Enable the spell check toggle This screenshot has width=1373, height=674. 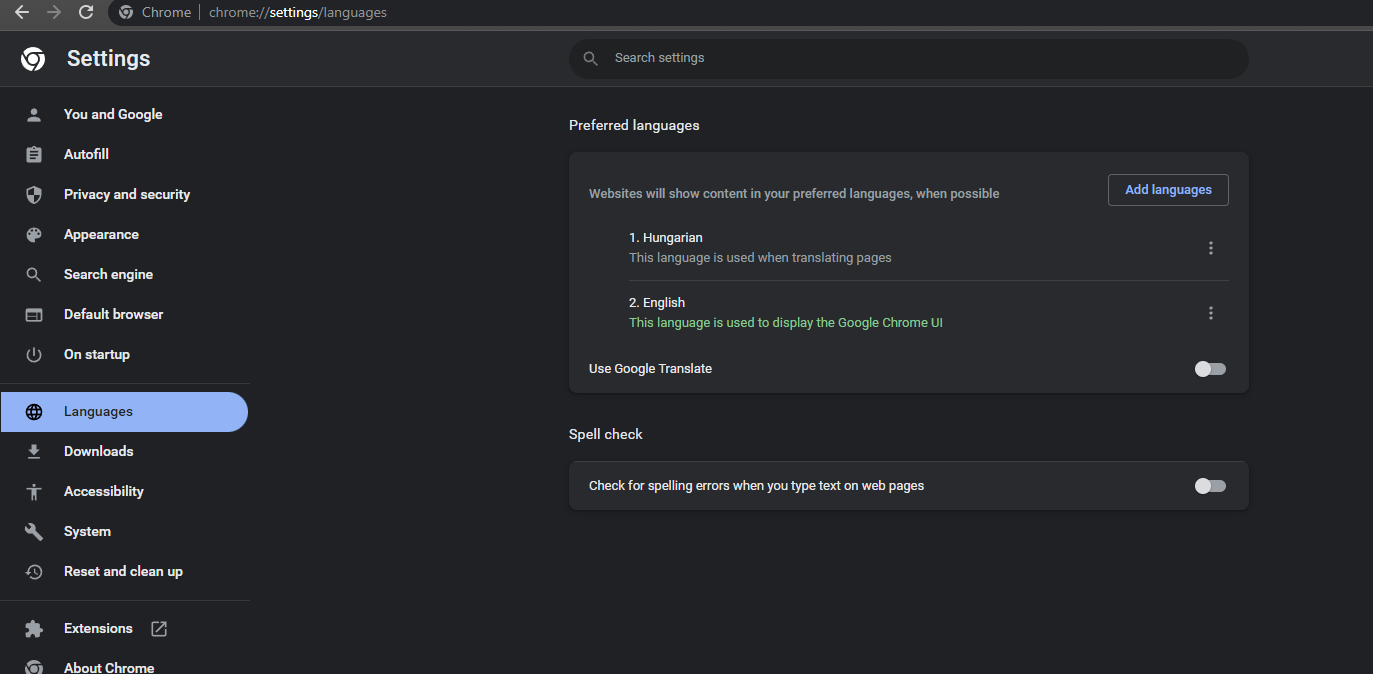1210,486
